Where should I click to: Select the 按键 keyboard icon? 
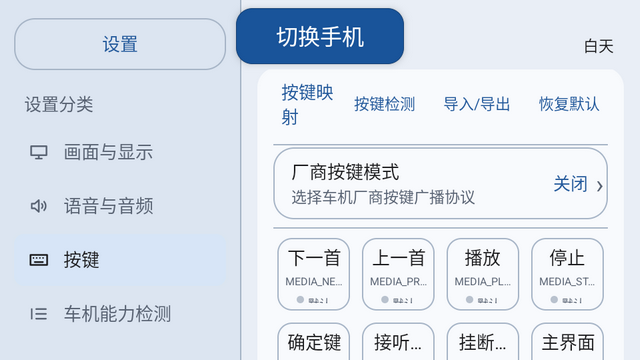39,260
